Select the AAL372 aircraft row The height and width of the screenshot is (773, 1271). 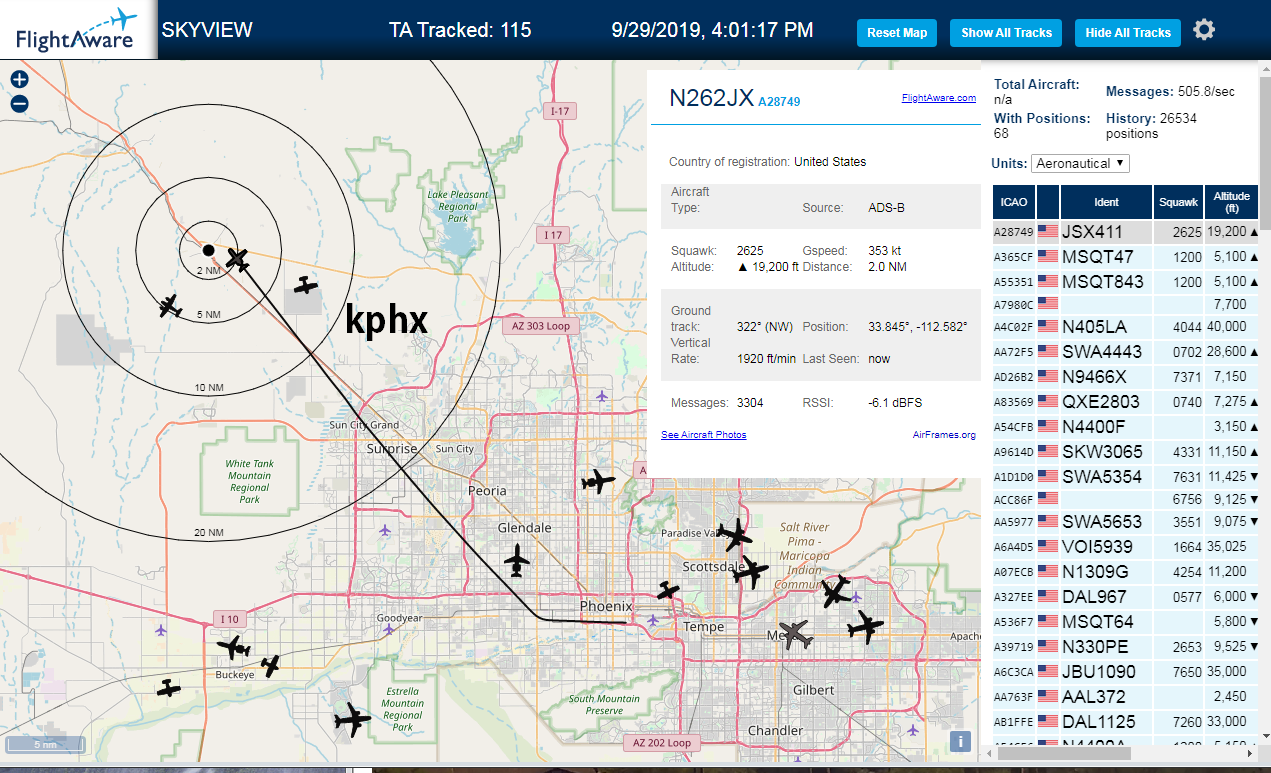point(1125,696)
